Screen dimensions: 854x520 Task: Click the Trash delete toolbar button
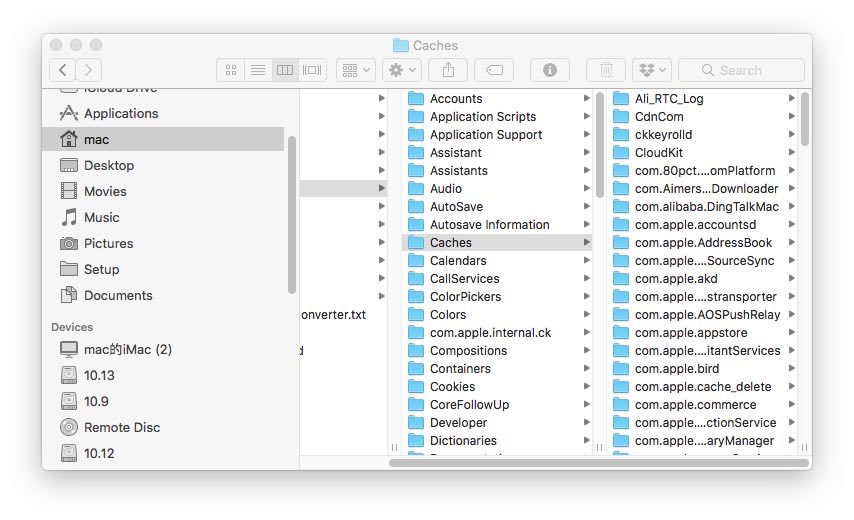point(606,70)
